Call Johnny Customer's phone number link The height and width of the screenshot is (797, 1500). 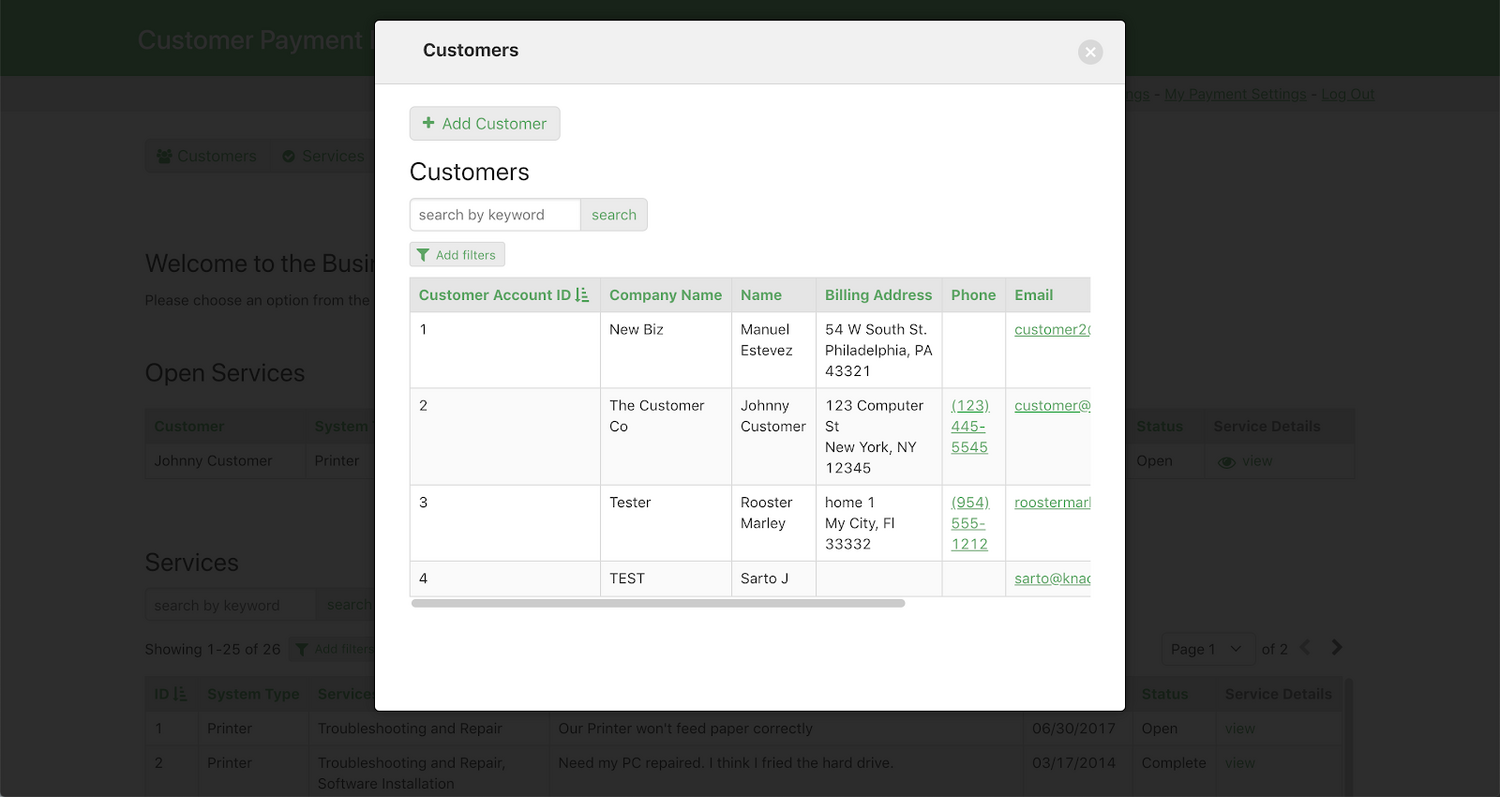969,426
